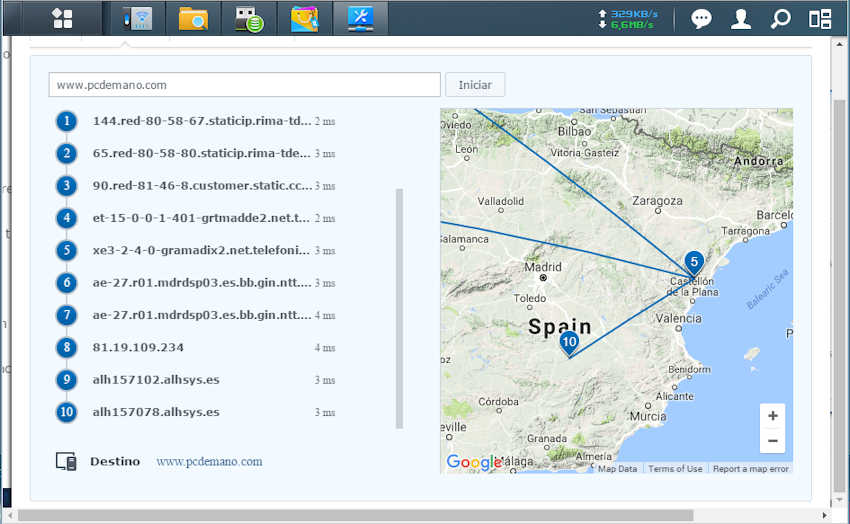850x524 pixels.
Task: Open the File Station folder icon
Action: [194, 18]
